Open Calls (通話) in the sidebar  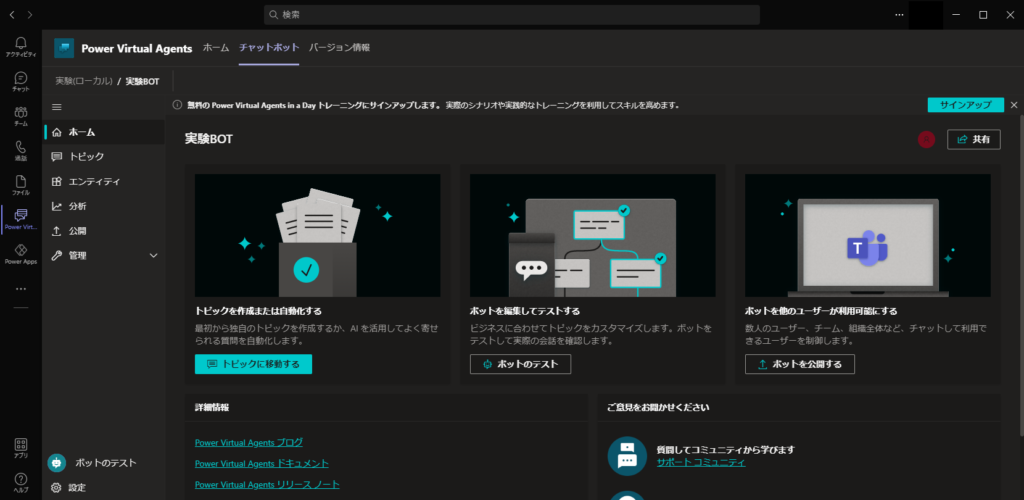21,151
